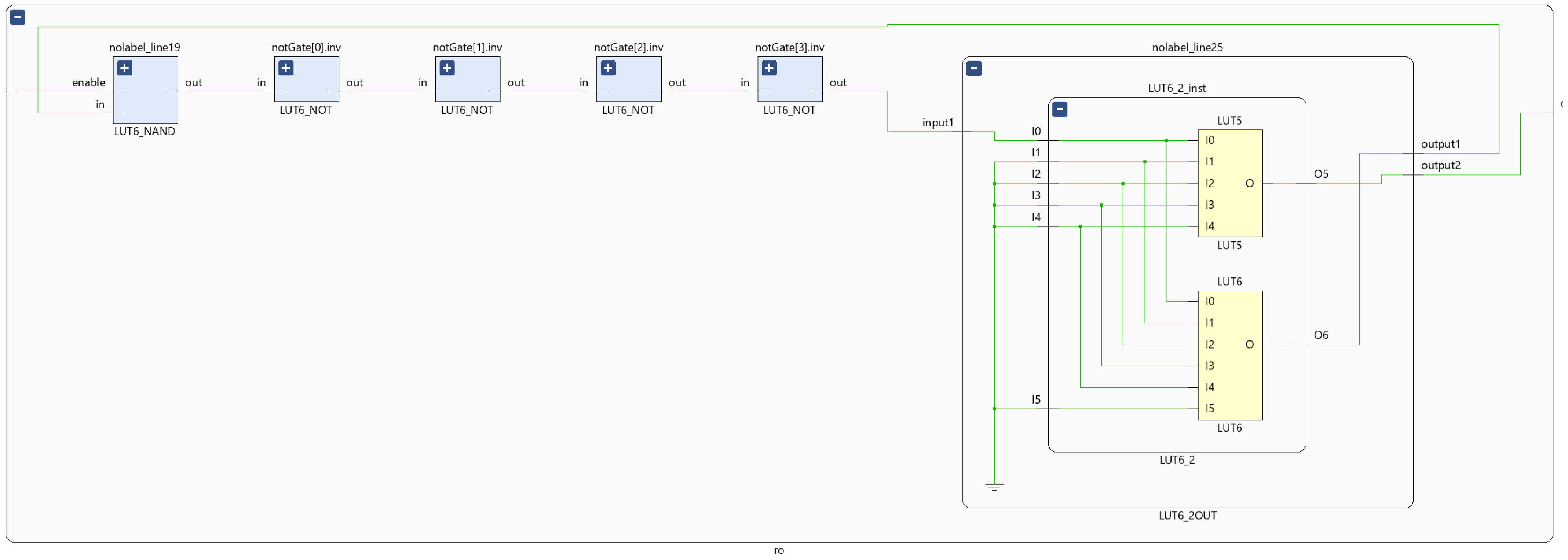1568x560 pixels.
Task: Expand the notGate[2].inv plus icon
Action: (x=608, y=68)
